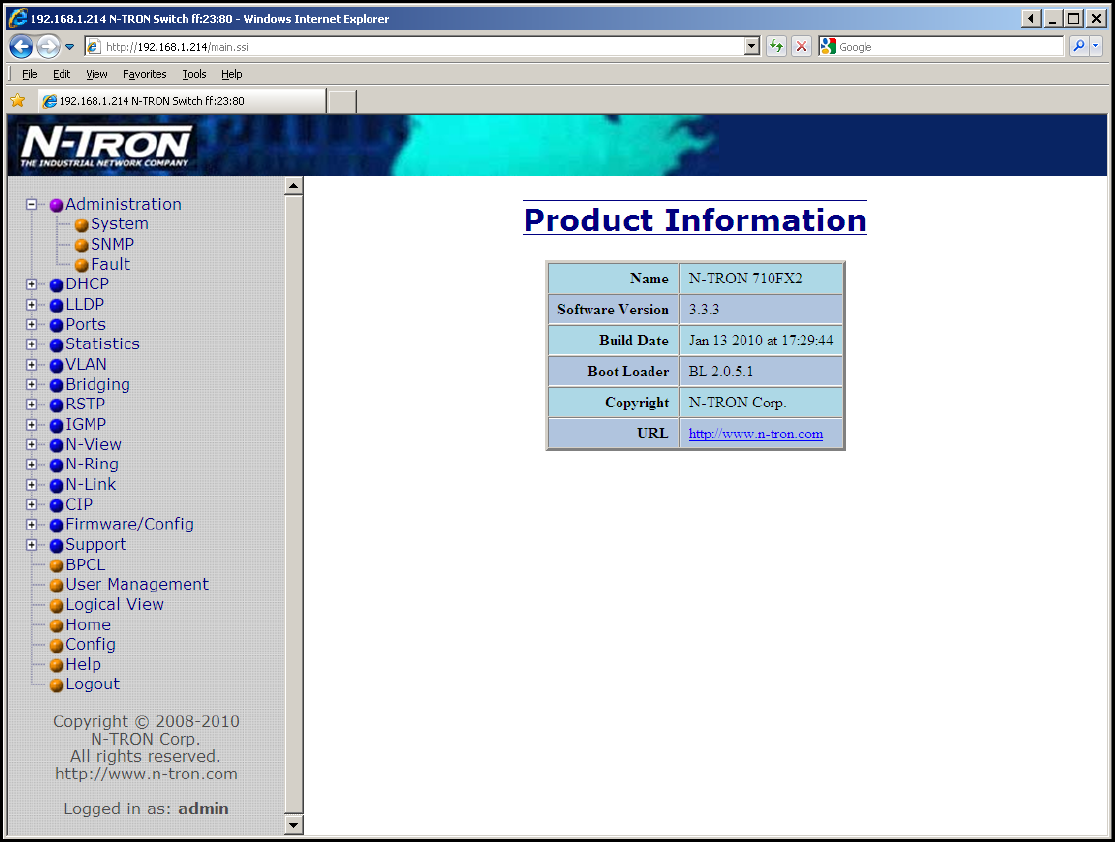Click the orange ball icon beside SNMP

[x=82, y=245]
